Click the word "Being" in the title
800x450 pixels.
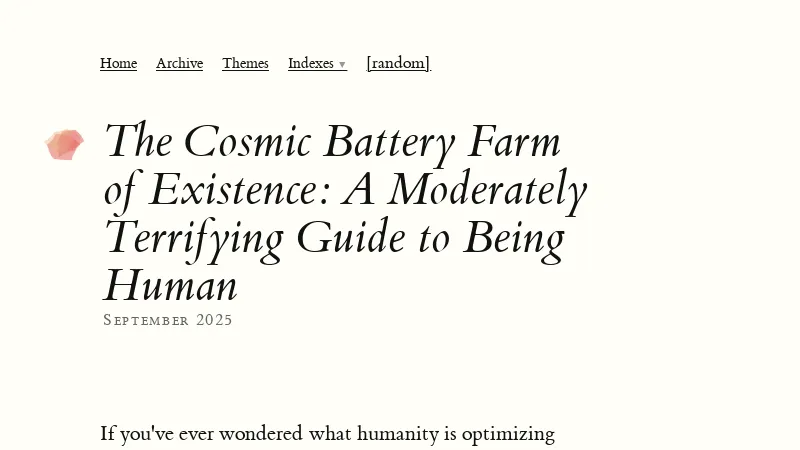point(514,238)
